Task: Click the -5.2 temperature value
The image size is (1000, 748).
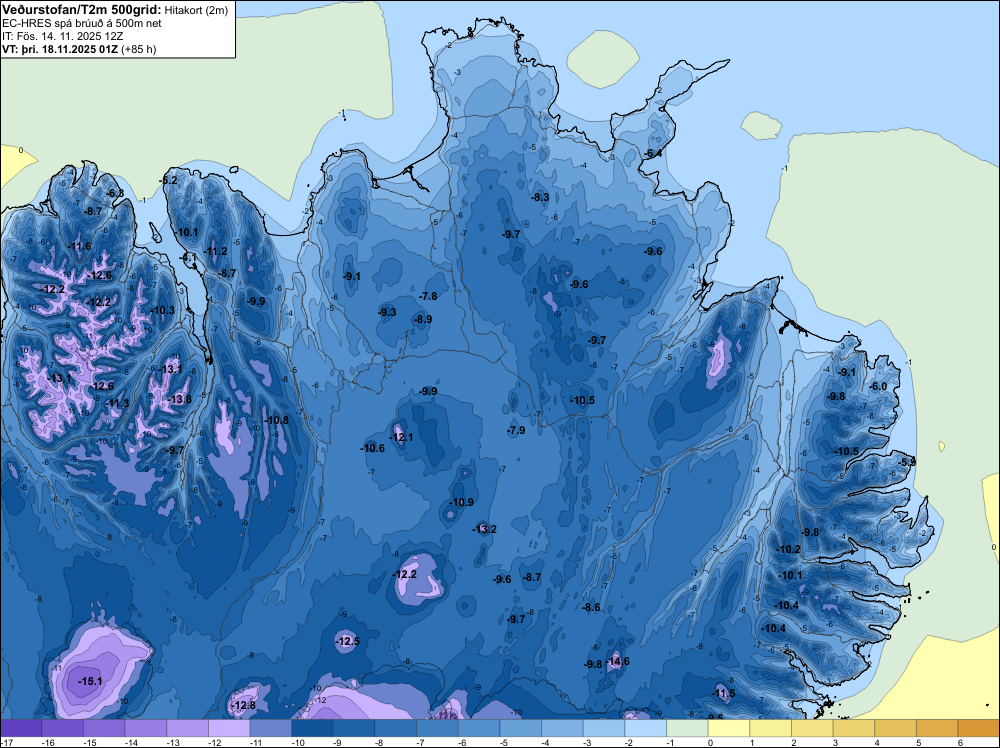Action: point(168,180)
